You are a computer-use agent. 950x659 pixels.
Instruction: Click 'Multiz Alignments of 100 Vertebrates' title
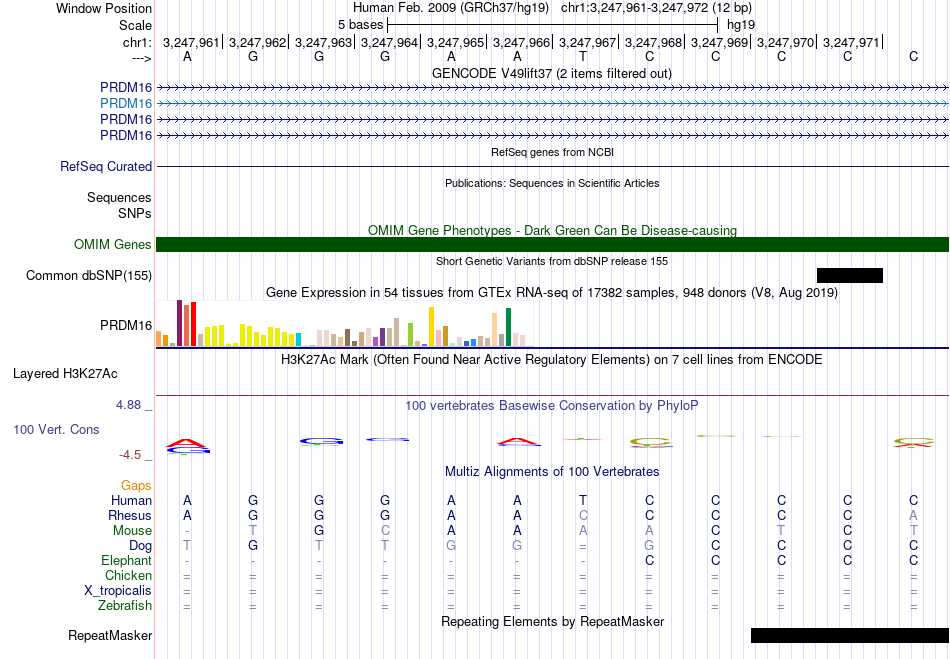(x=552, y=472)
